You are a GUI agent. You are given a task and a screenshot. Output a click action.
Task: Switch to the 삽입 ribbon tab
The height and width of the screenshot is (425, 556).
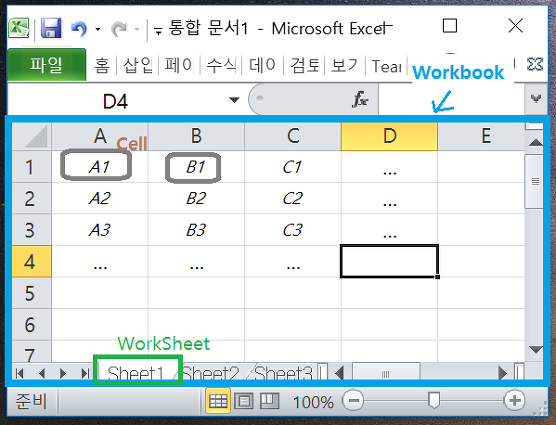(x=138, y=66)
